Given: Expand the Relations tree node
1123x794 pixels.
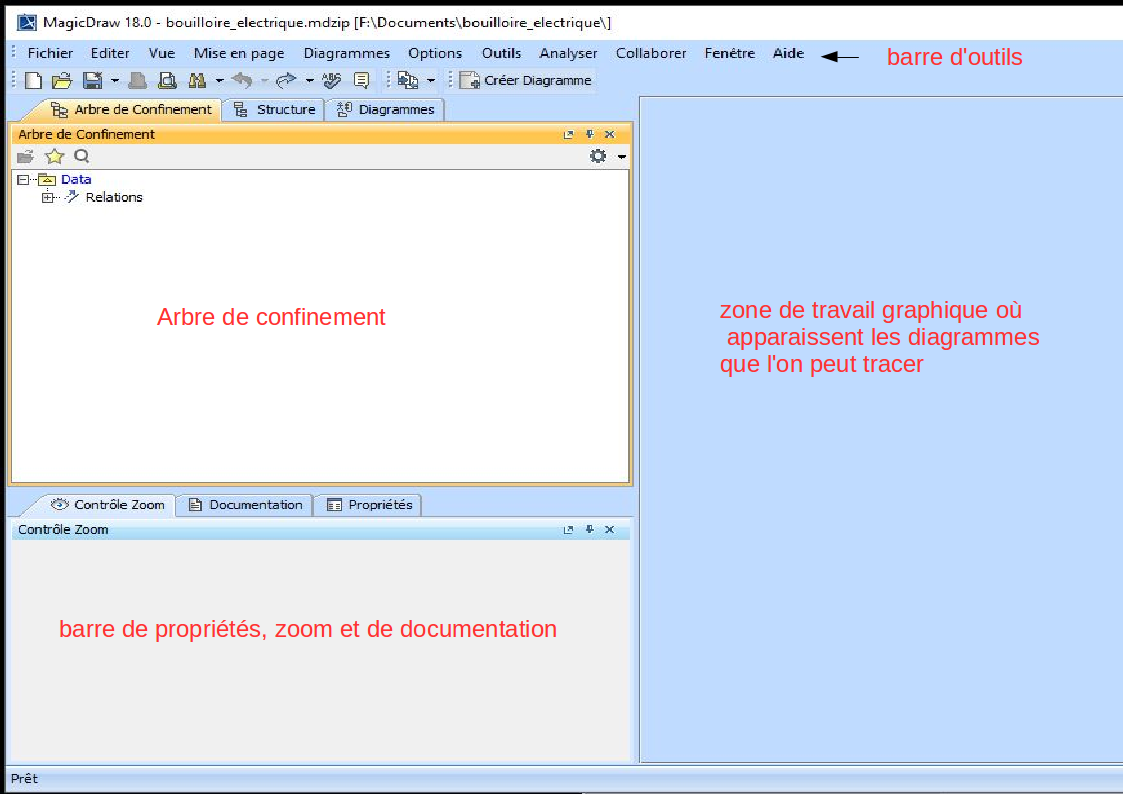Looking at the screenshot, I should 47,198.
